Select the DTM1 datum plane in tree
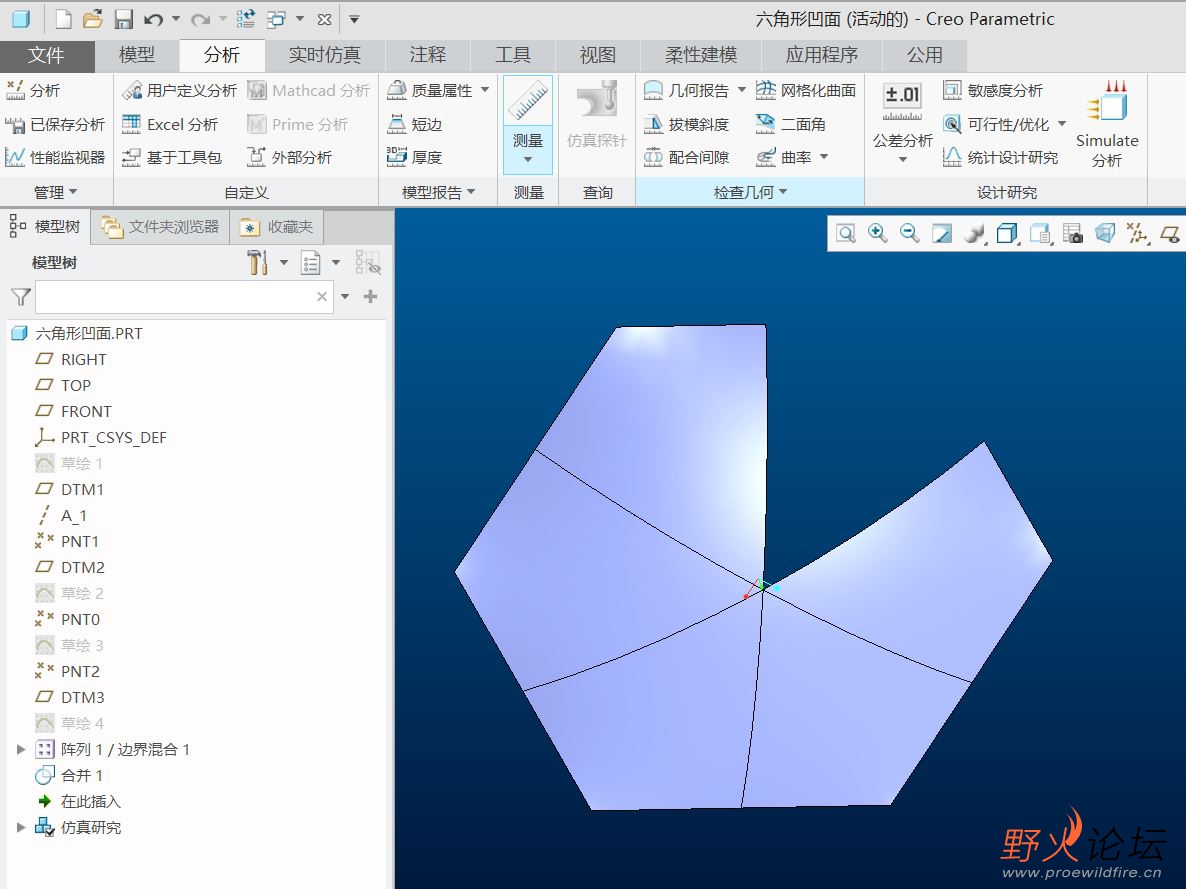 pyautogui.click(x=70, y=490)
